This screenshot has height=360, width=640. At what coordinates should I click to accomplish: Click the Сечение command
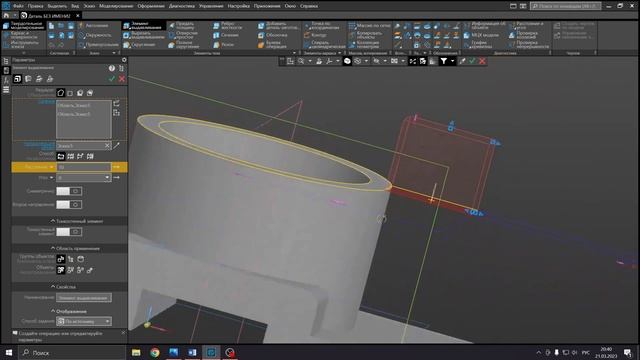(226, 35)
